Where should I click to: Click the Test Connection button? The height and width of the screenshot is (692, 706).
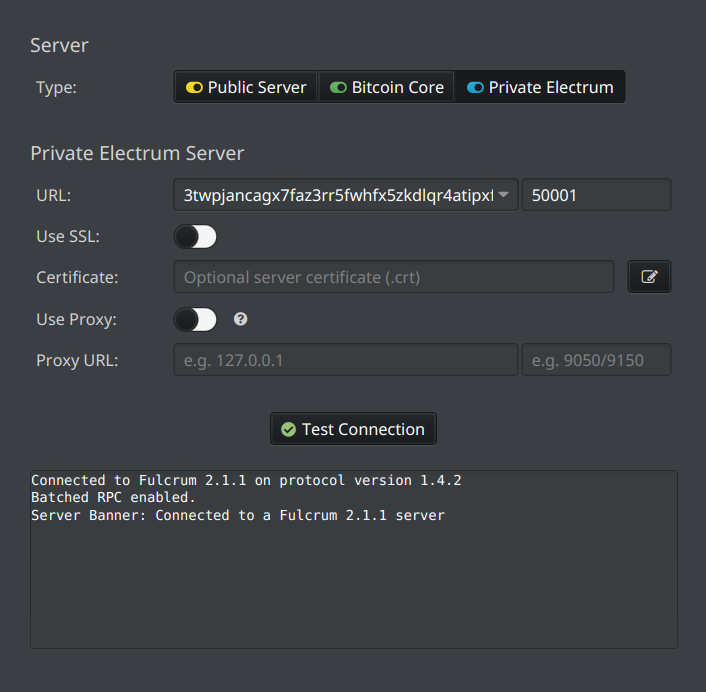tap(353, 429)
